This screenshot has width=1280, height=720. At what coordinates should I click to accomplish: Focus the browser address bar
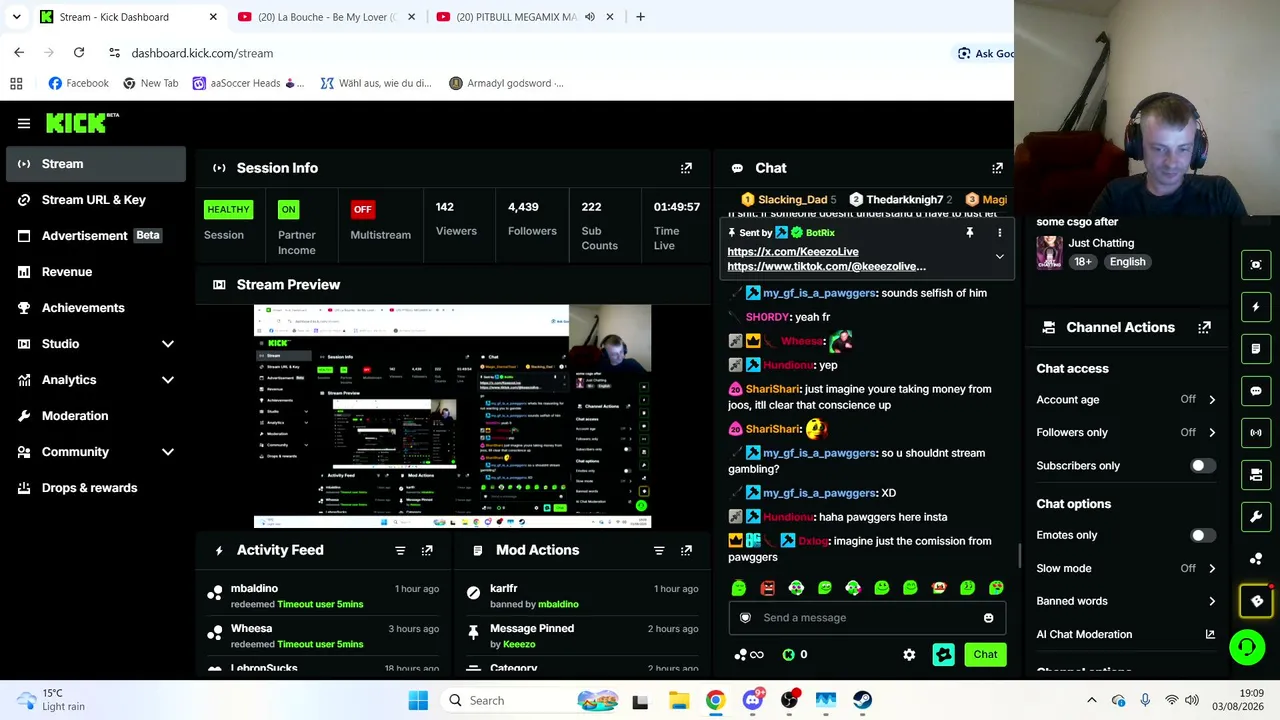(x=530, y=53)
